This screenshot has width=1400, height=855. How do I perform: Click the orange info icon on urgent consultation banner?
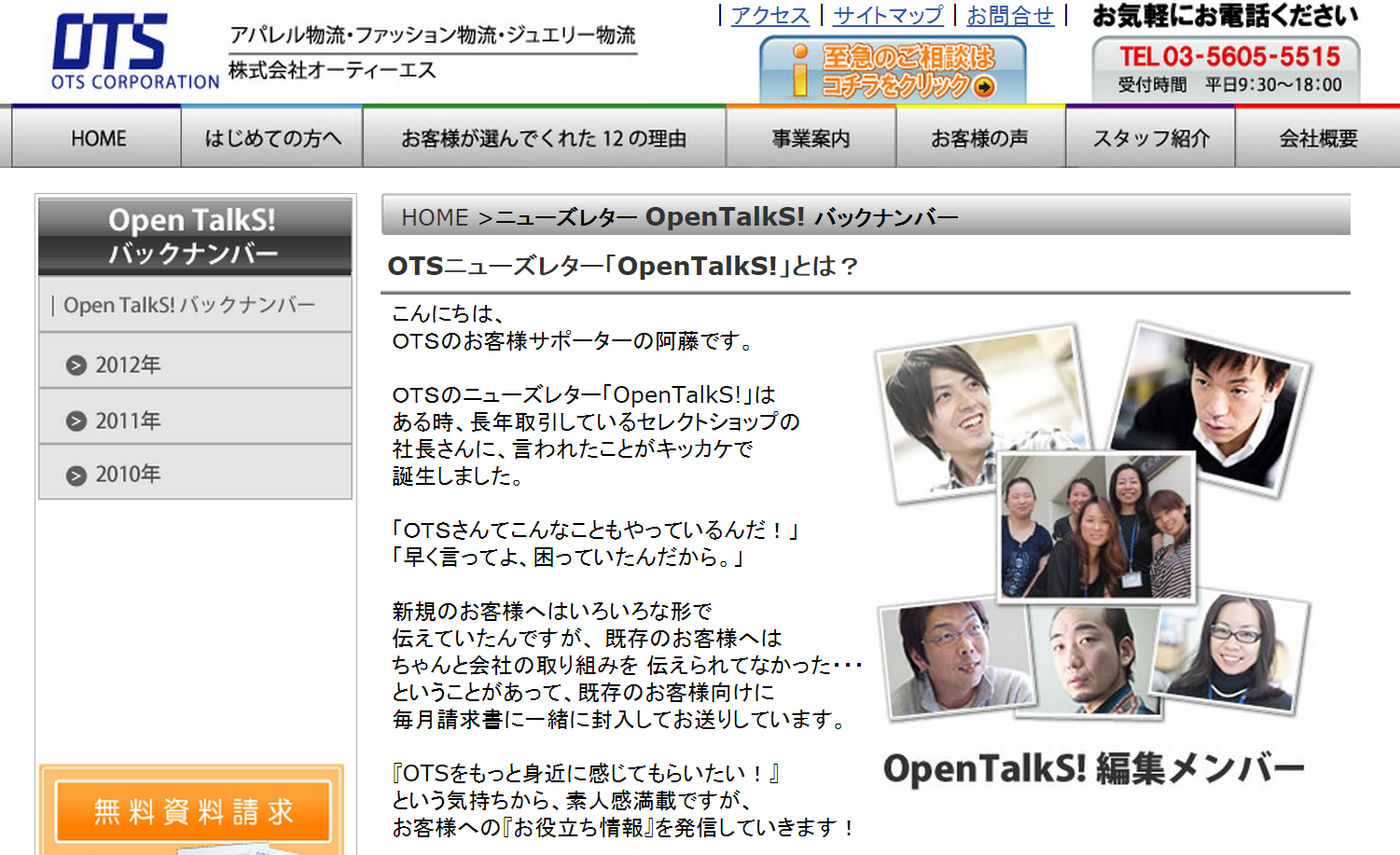pyautogui.click(x=799, y=71)
